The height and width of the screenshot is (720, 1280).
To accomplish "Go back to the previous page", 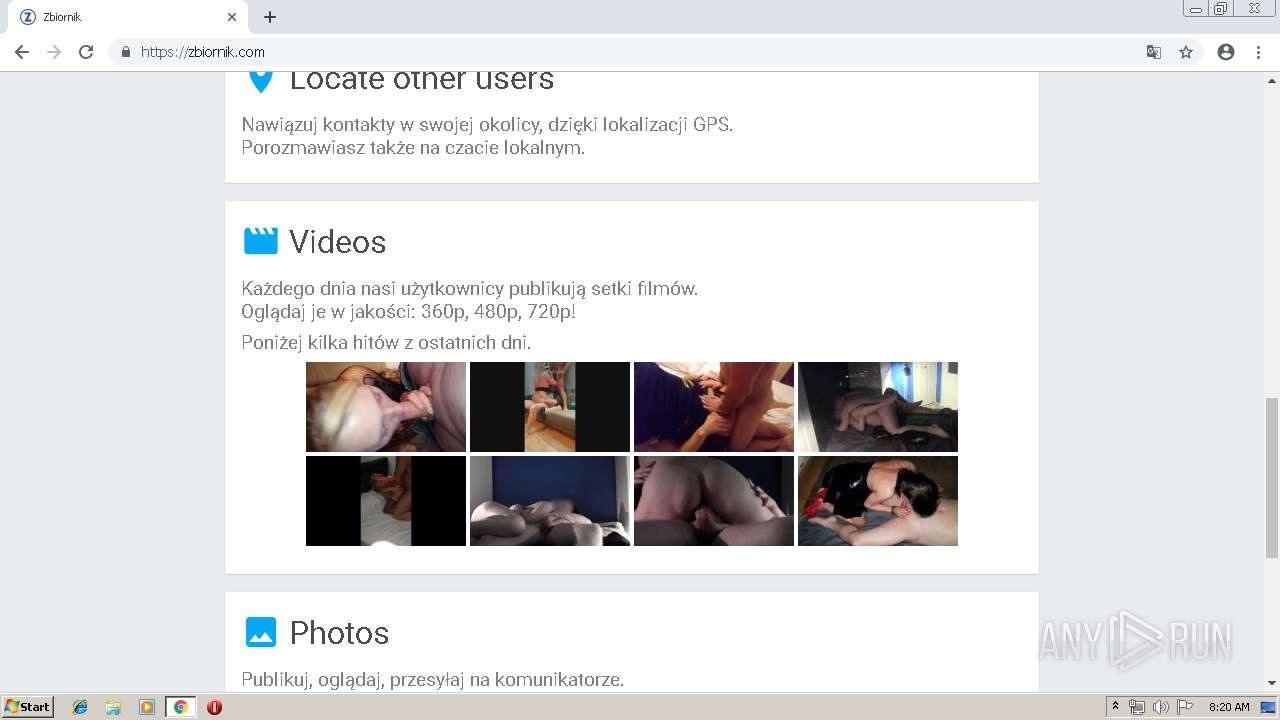I will [x=22, y=52].
